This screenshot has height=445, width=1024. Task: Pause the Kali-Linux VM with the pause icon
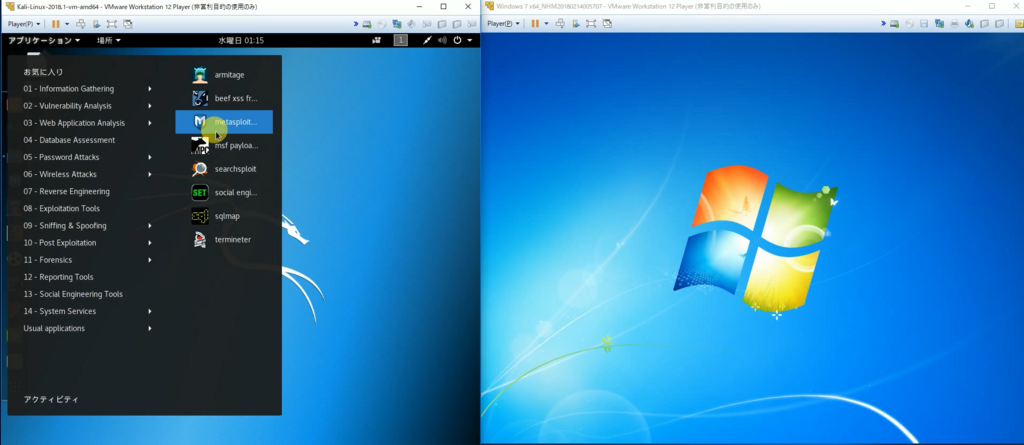click(56, 24)
